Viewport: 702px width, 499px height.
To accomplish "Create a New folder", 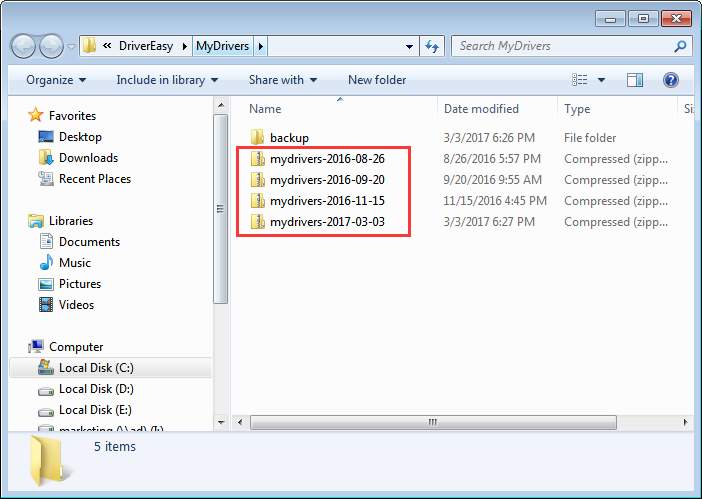I will click(377, 80).
